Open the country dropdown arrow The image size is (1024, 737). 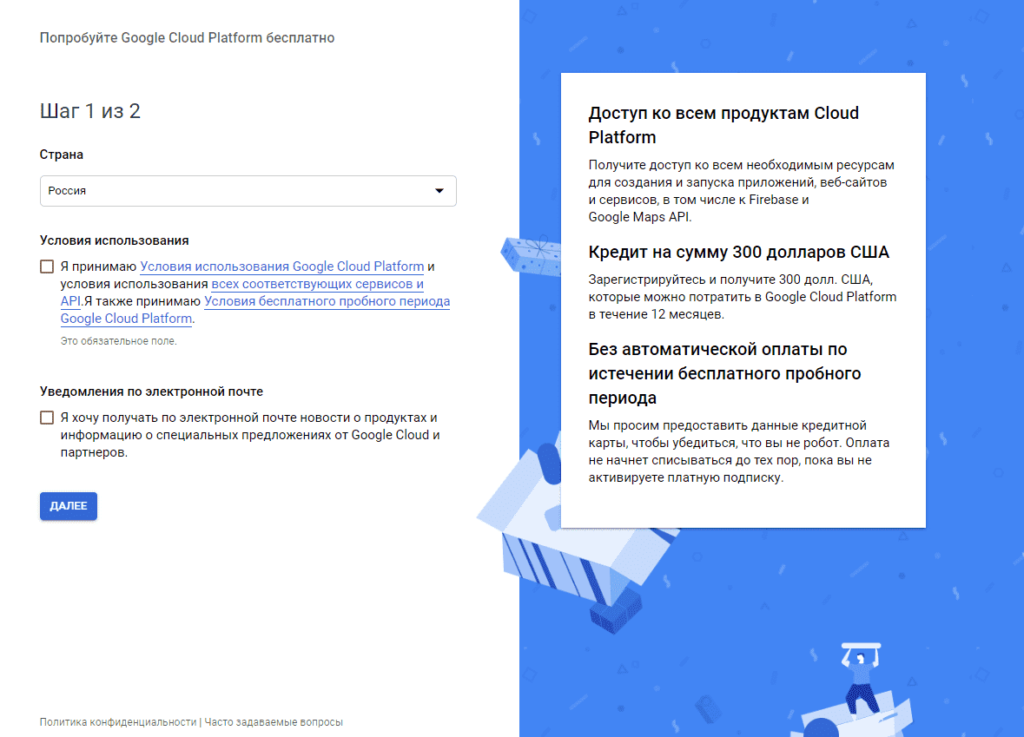point(438,191)
